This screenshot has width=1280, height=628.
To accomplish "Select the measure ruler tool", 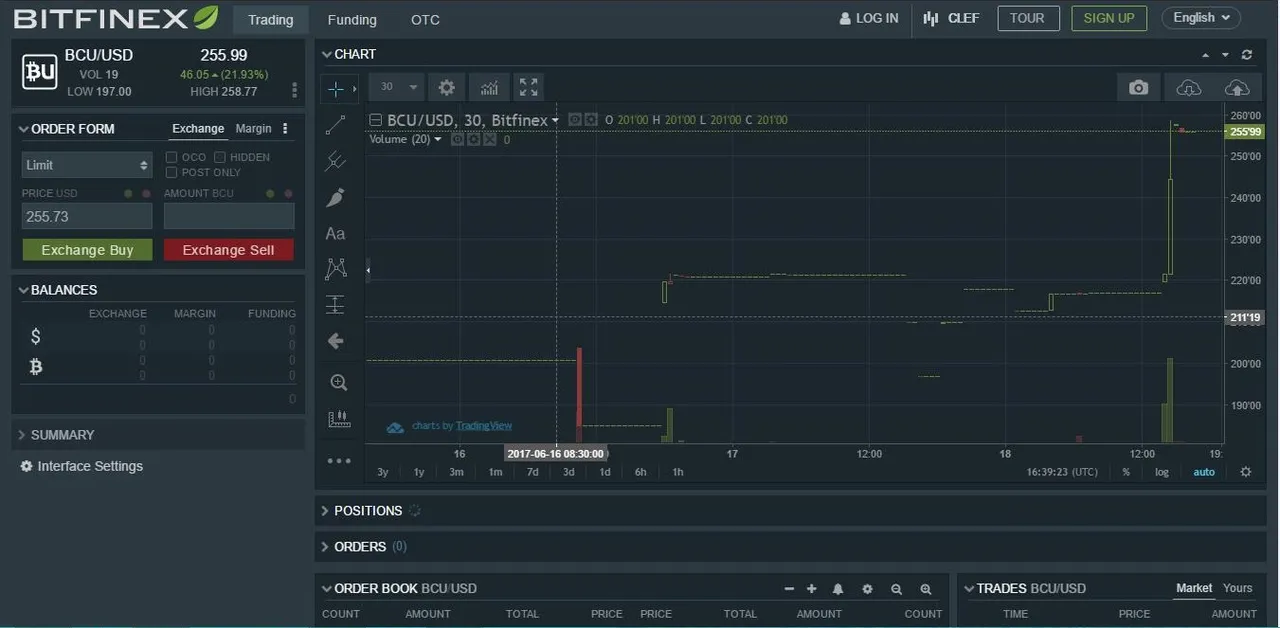I will coord(339,419).
